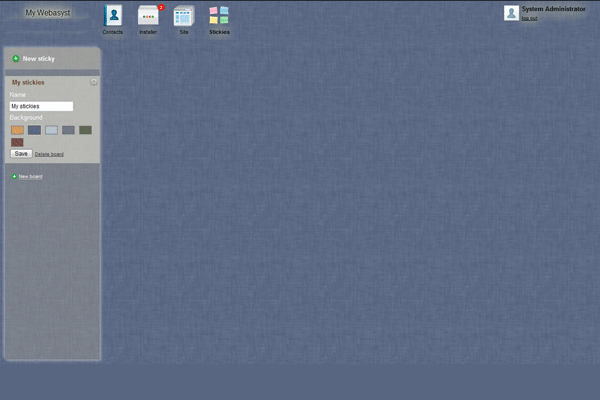The width and height of the screenshot is (600, 400).
Task: Choose the orange cork background swatch
Action: point(17,130)
